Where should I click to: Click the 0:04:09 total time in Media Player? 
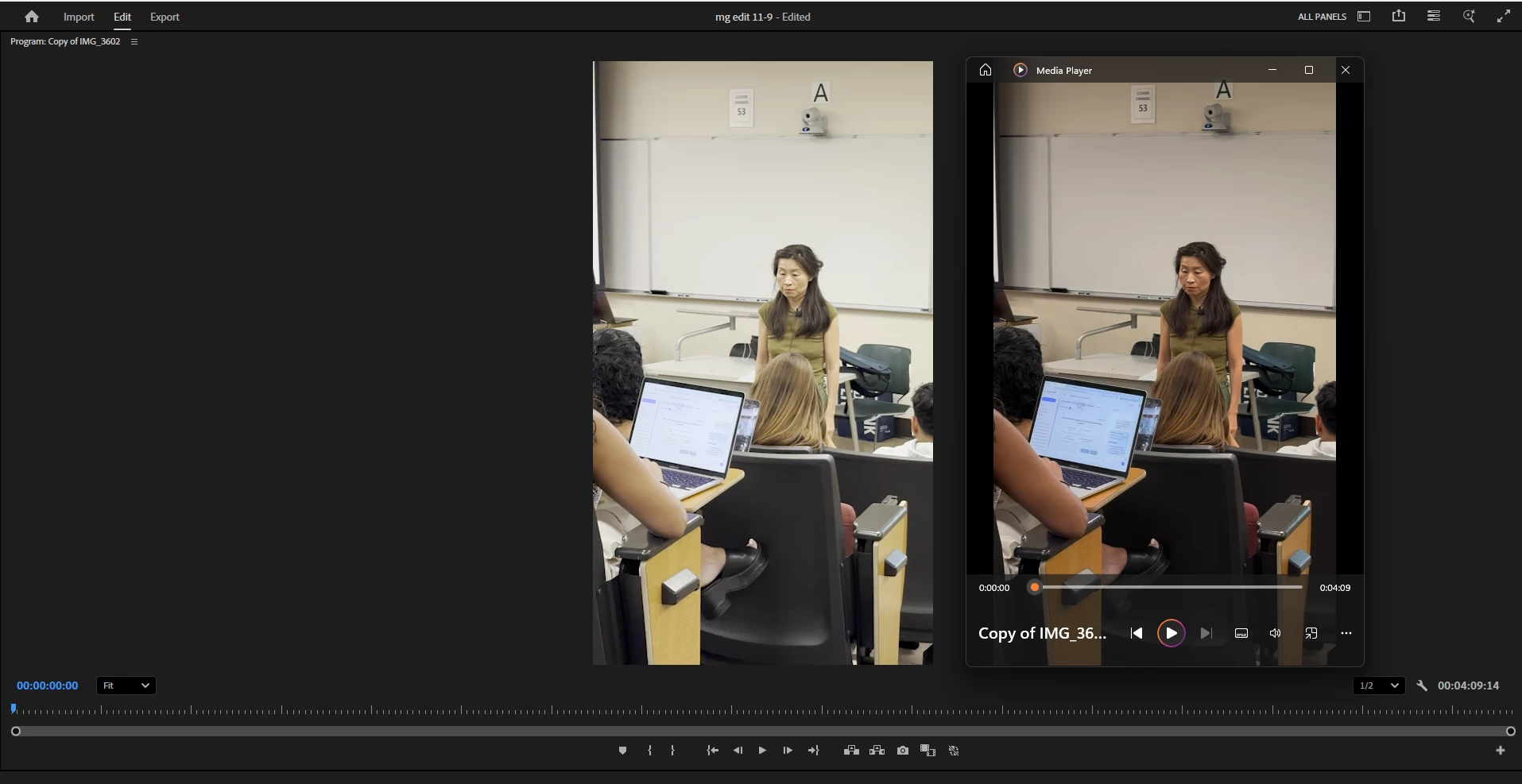(x=1335, y=588)
